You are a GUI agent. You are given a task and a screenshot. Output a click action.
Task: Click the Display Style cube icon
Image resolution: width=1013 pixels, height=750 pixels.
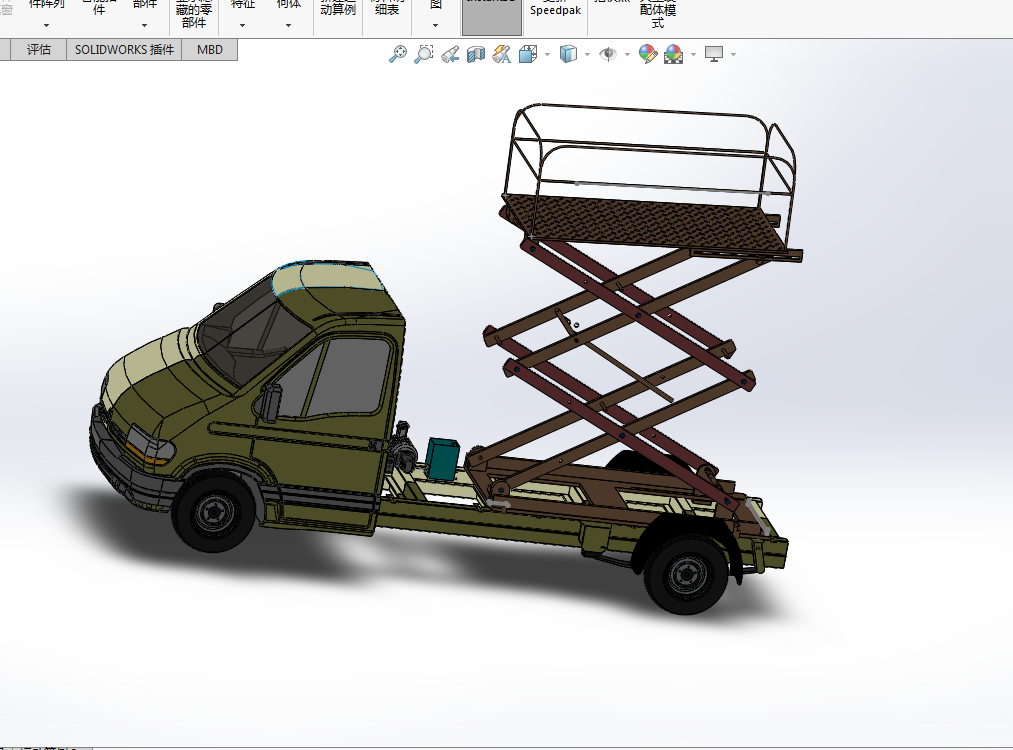568,55
